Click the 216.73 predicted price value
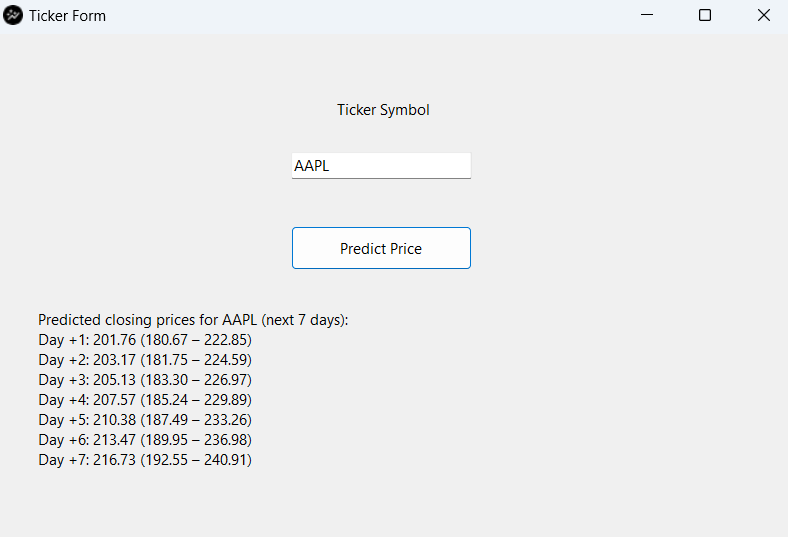This screenshot has width=788, height=537. (114, 460)
